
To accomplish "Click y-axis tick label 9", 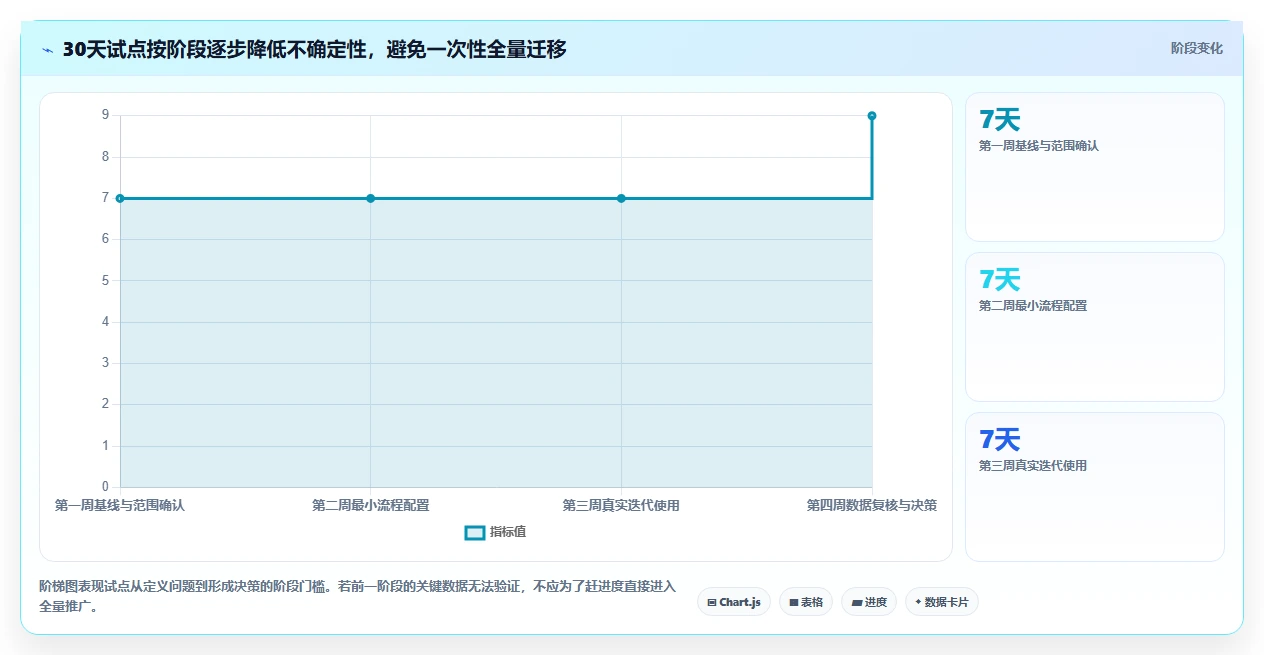I will pyautogui.click(x=105, y=115).
